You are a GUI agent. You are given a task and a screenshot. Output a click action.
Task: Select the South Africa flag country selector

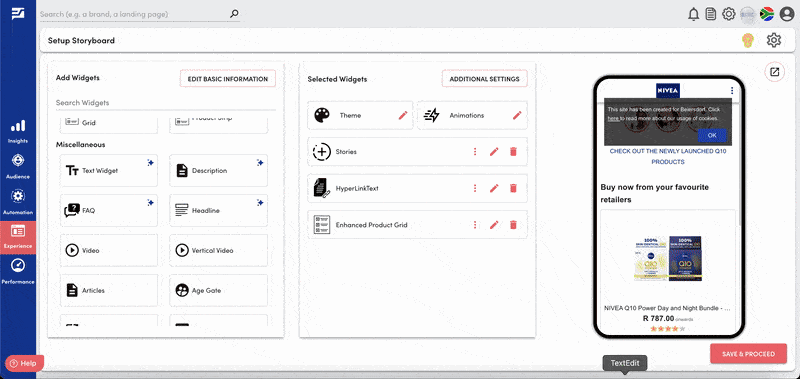pos(767,14)
